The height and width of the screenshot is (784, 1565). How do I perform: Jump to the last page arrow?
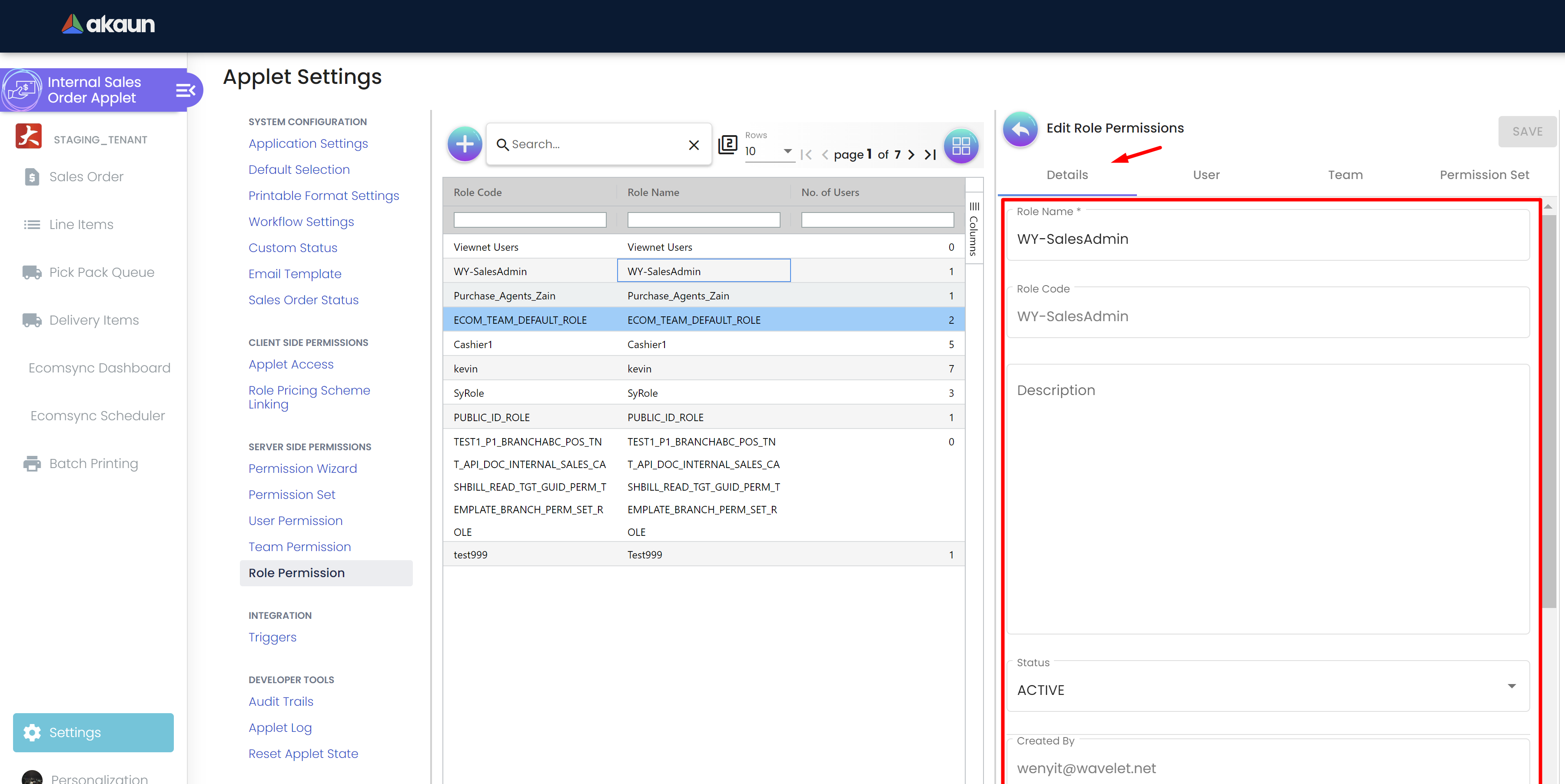(x=930, y=155)
